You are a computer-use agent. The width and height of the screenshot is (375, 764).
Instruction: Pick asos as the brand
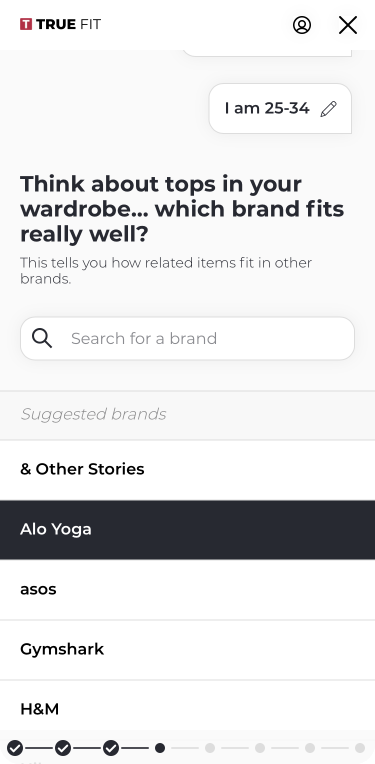(188, 590)
